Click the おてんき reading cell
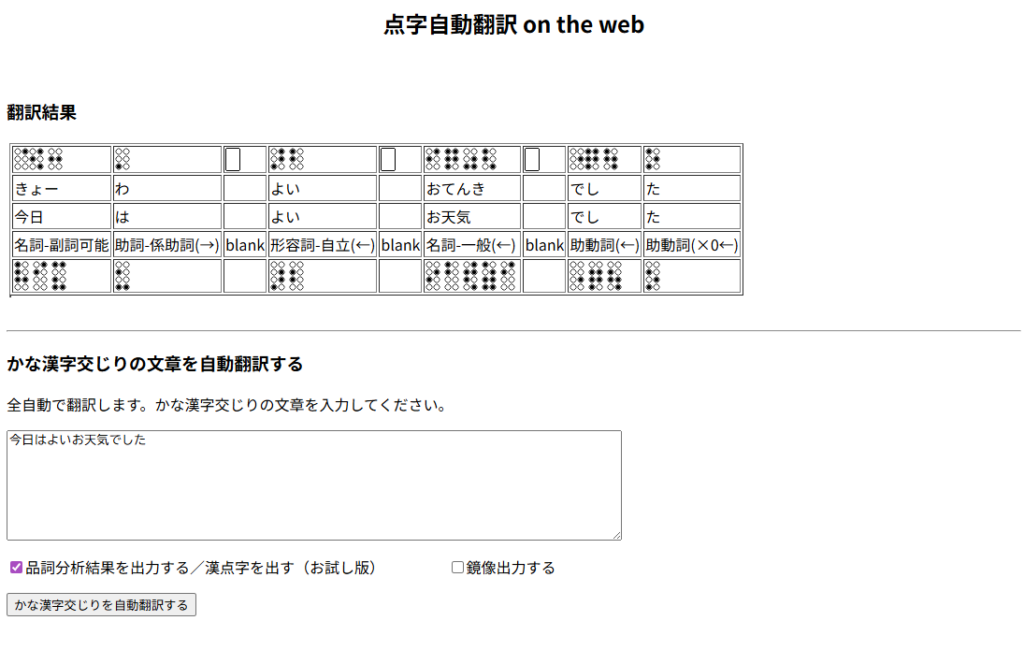The width and height of the screenshot is (1024, 664). (471, 188)
